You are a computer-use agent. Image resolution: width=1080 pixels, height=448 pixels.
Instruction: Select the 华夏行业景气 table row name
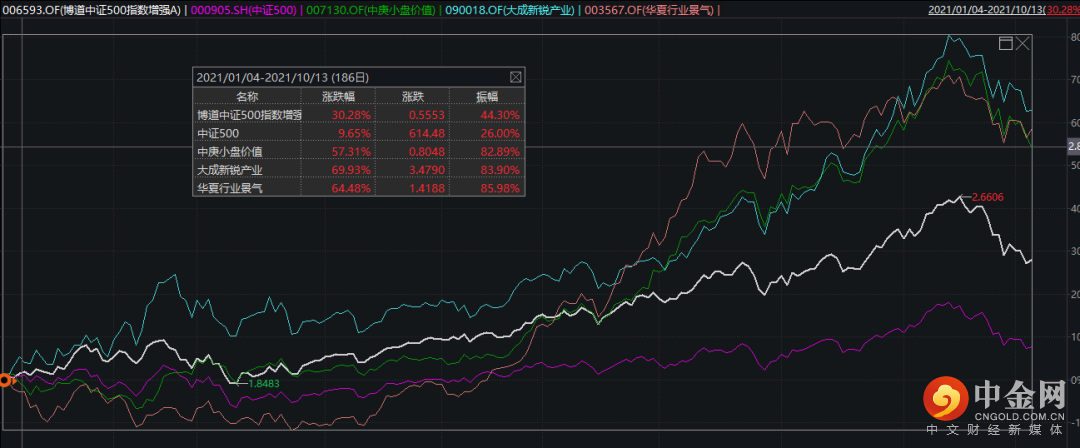pos(229,187)
